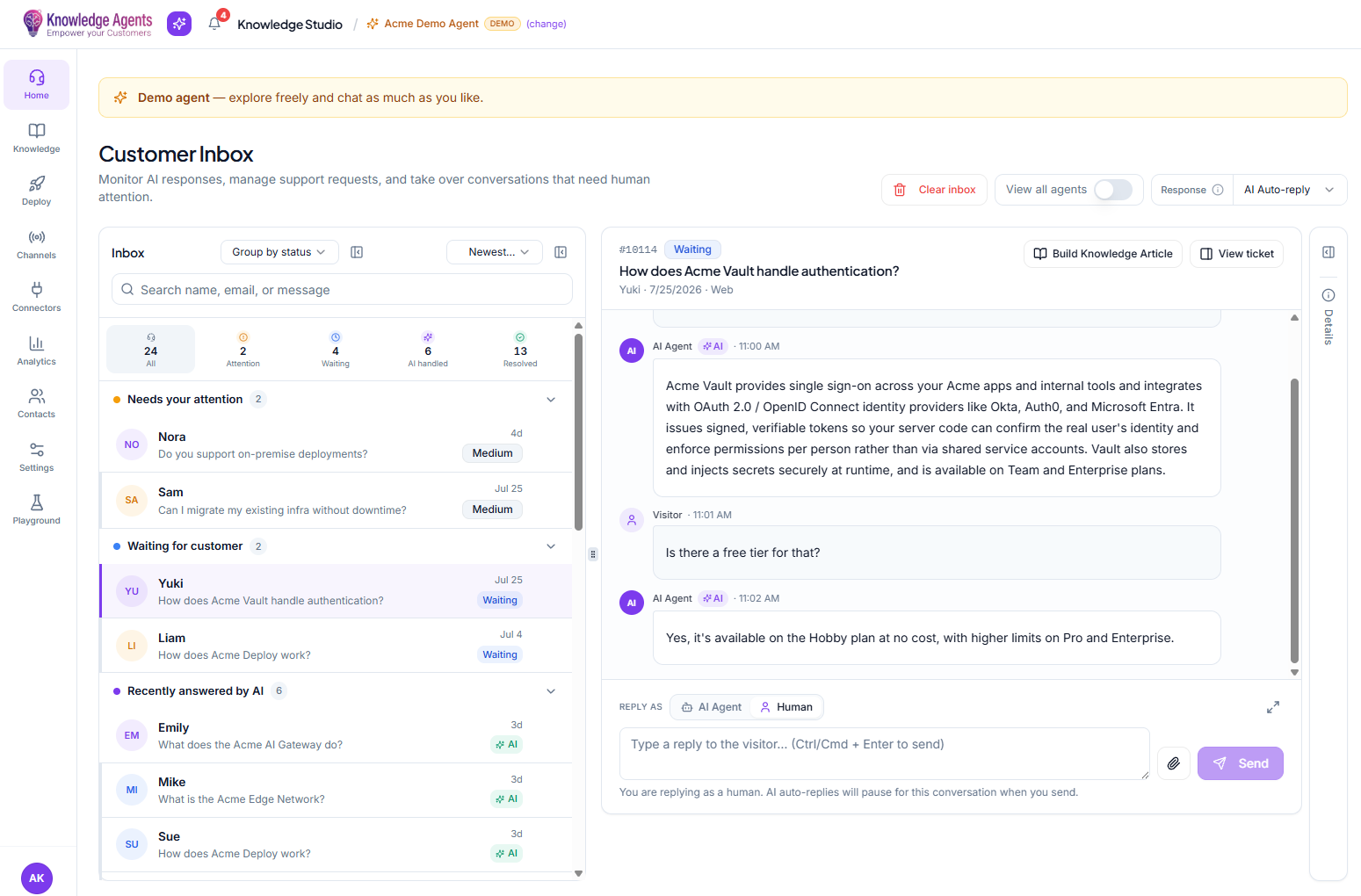The height and width of the screenshot is (896, 1361).
Task: Open Sue's Acme Deploy conversation
Action: click(336, 844)
